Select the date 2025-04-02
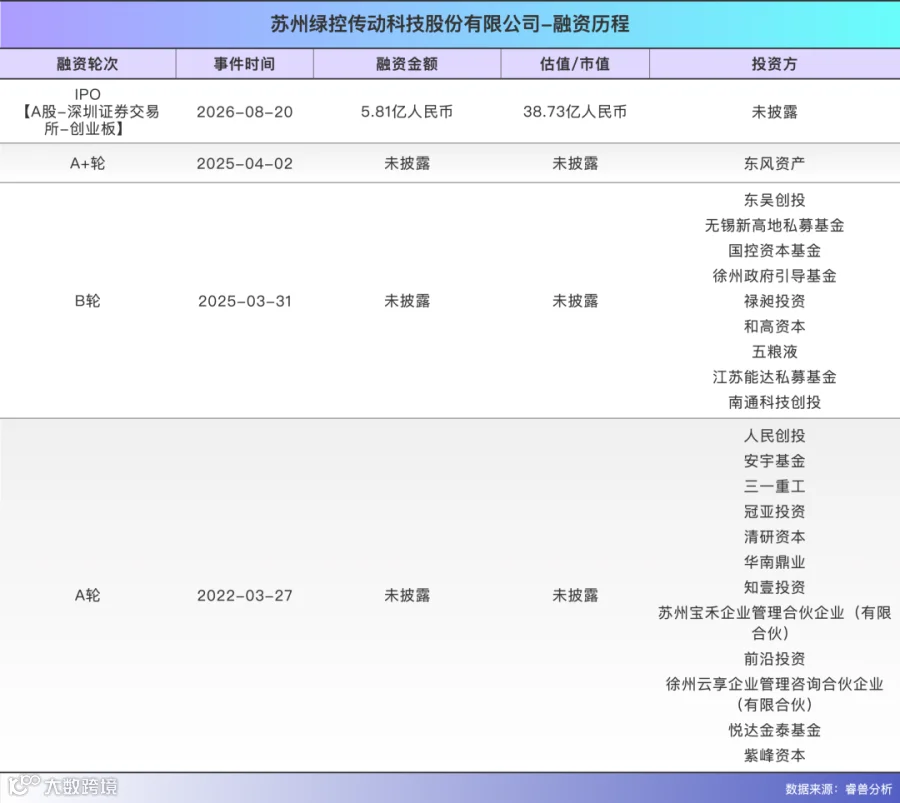 [245, 164]
